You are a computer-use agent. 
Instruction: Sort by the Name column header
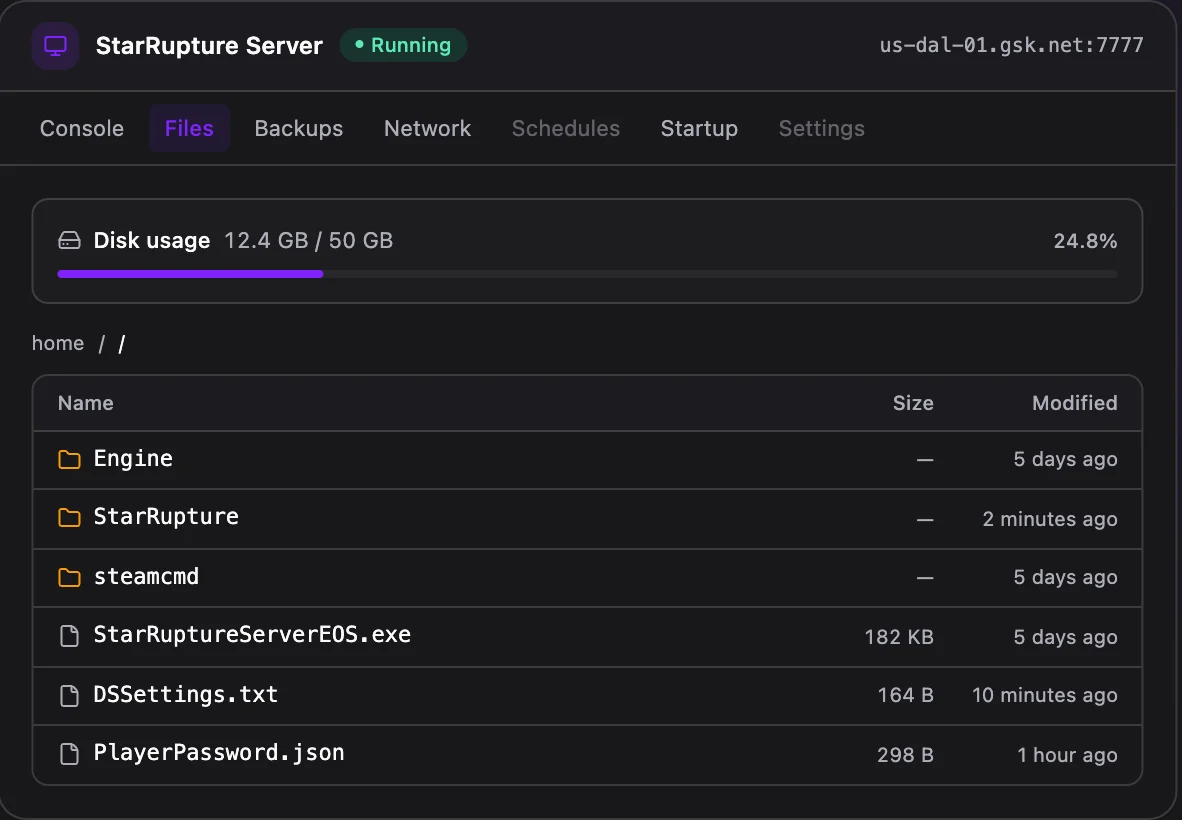coord(85,403)
